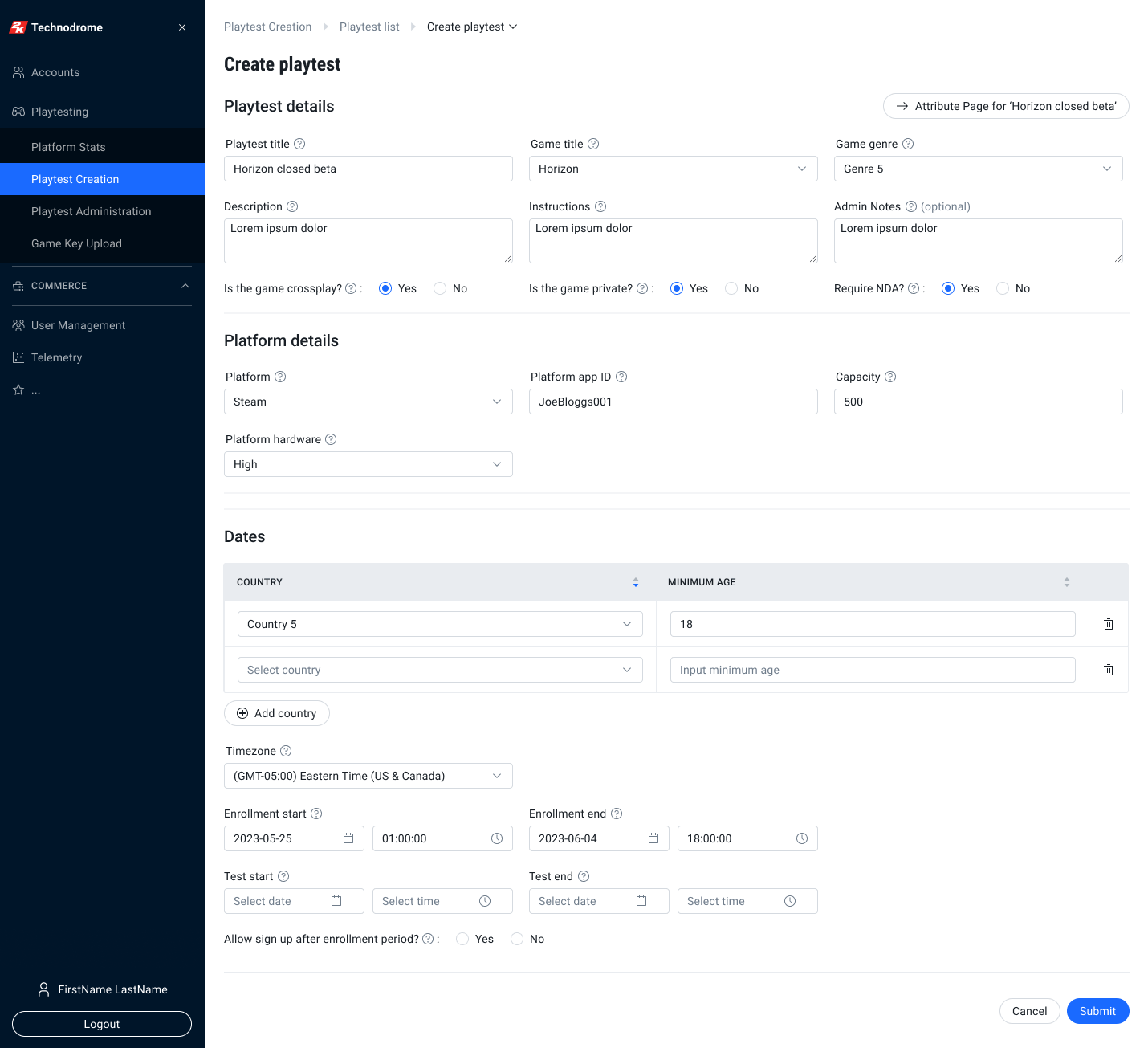Click the Platform hardware help icon
1148x1048 pixels.
tap(331, 439)
